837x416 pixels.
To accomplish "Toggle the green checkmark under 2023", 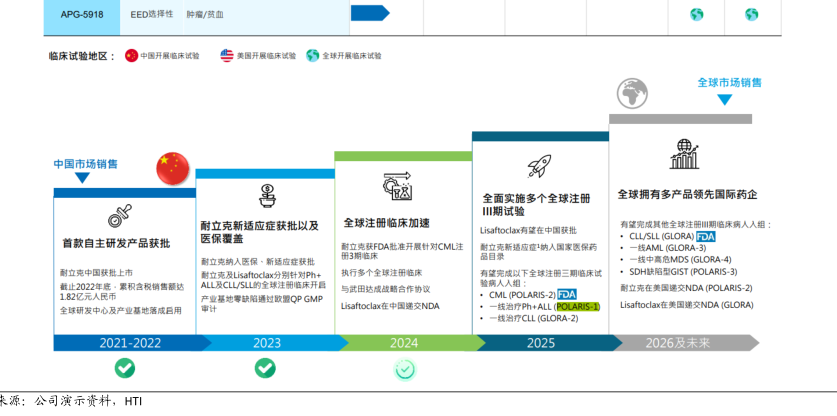I will [264, 368].
